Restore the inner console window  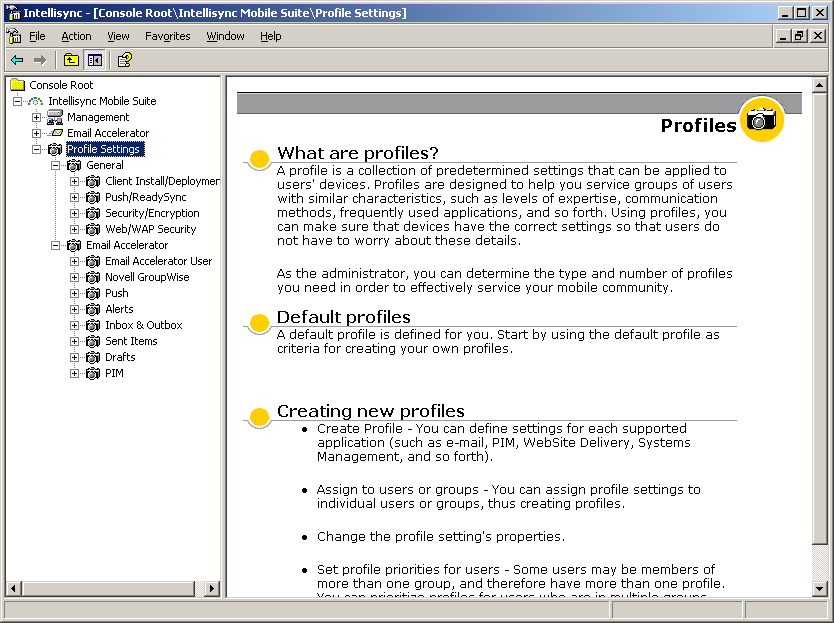[799, 36]
